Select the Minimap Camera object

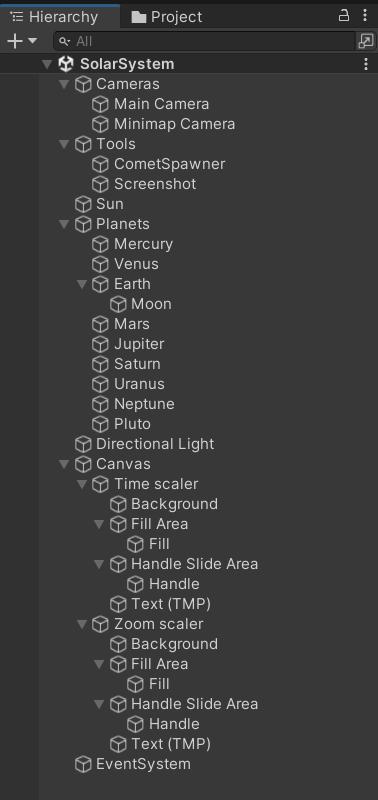[x=174, y=124]
